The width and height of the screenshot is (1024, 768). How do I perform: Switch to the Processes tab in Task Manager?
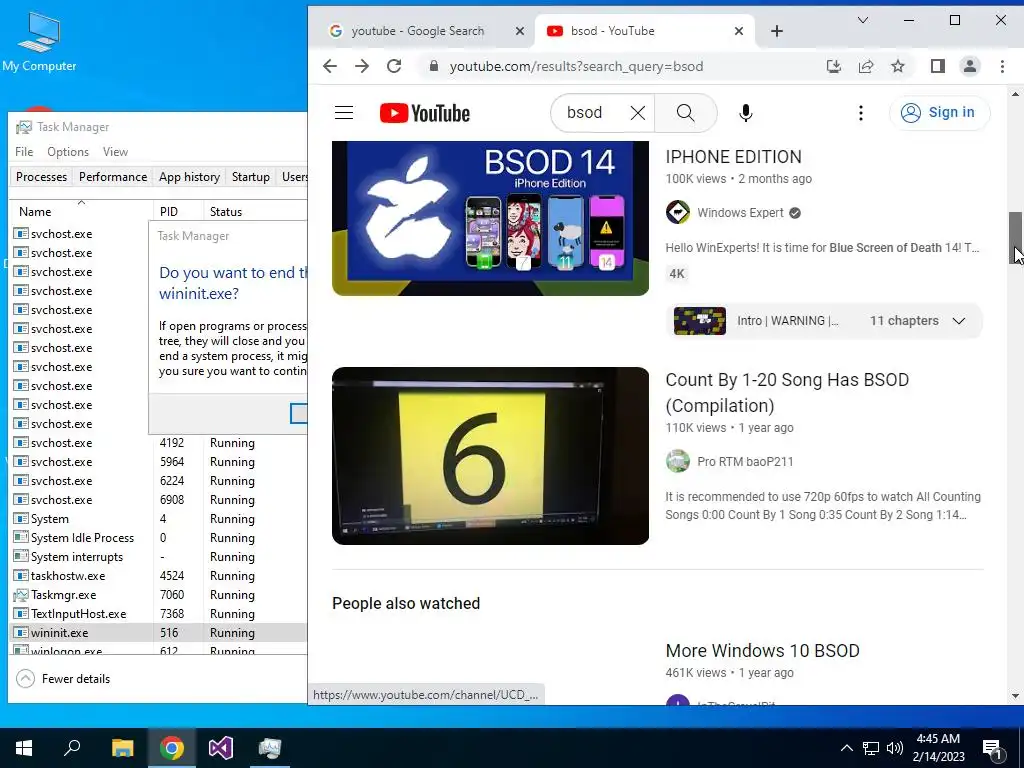41,177
